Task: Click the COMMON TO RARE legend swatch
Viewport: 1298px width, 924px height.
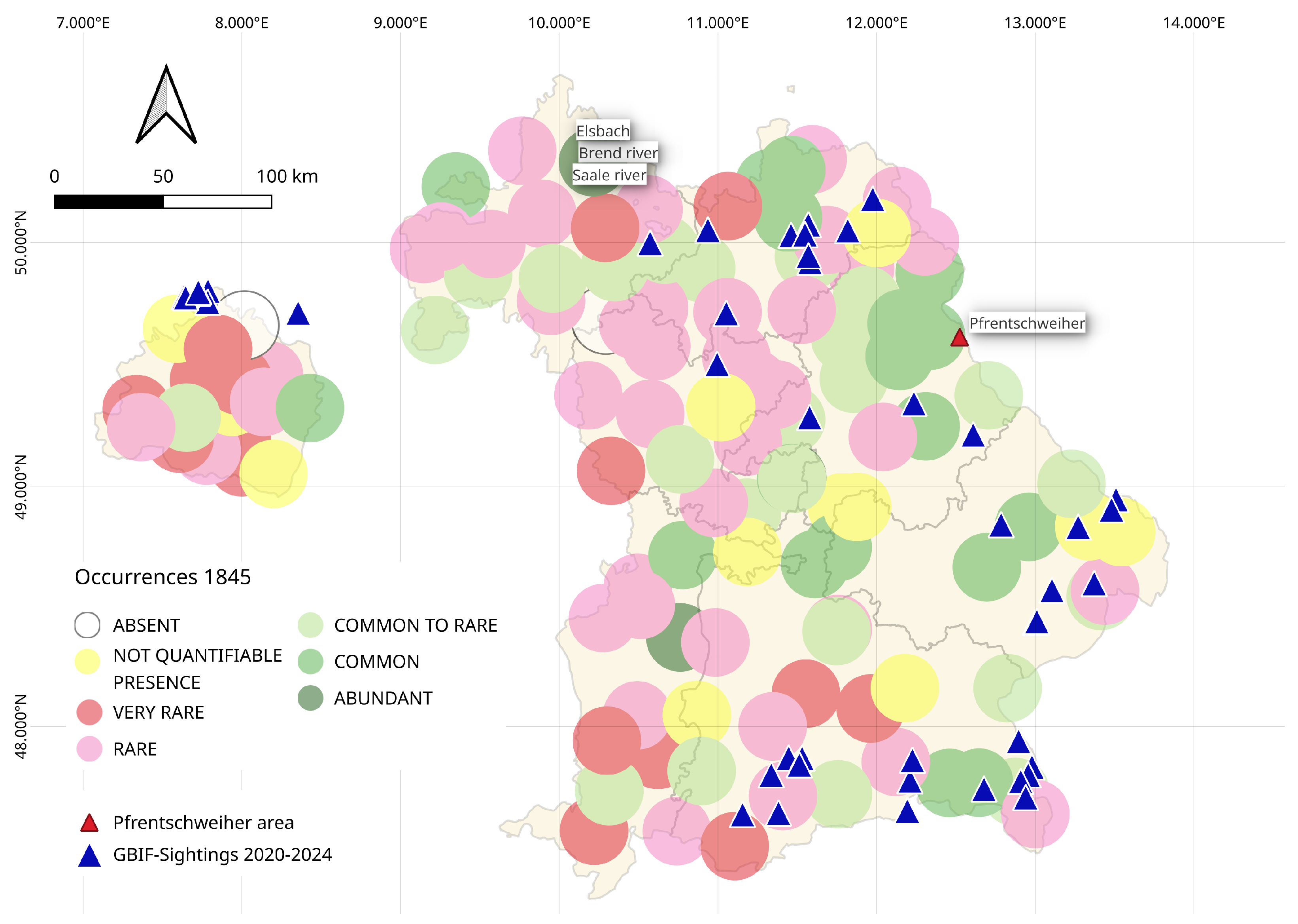Action: coord(311,625)
